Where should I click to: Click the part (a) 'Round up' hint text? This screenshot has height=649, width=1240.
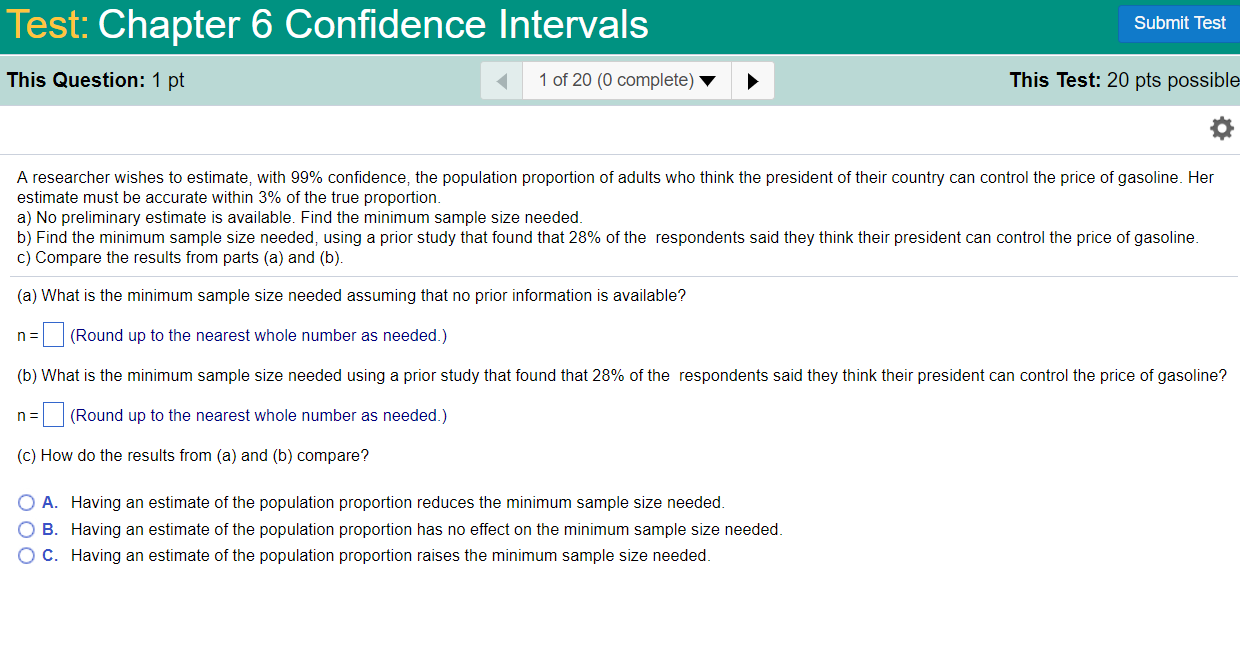pos(258,335)
